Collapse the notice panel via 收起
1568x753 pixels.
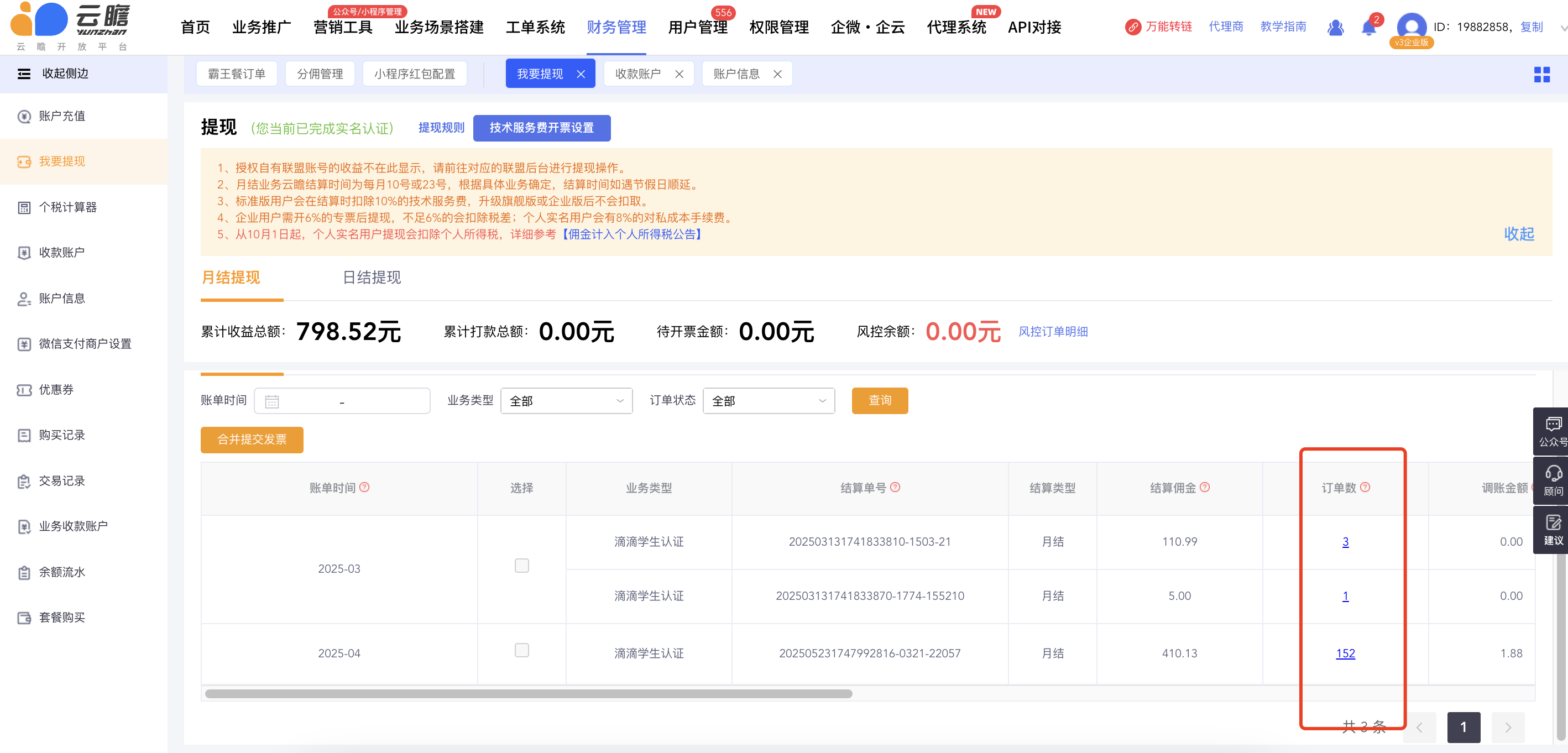(x=1518, y=234)
